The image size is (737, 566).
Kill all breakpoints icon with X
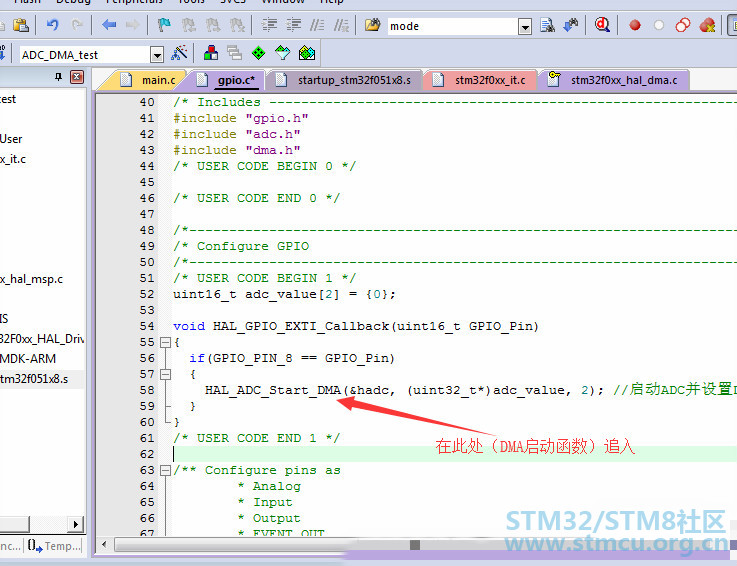pyautogui.click(x=707, y=25)
